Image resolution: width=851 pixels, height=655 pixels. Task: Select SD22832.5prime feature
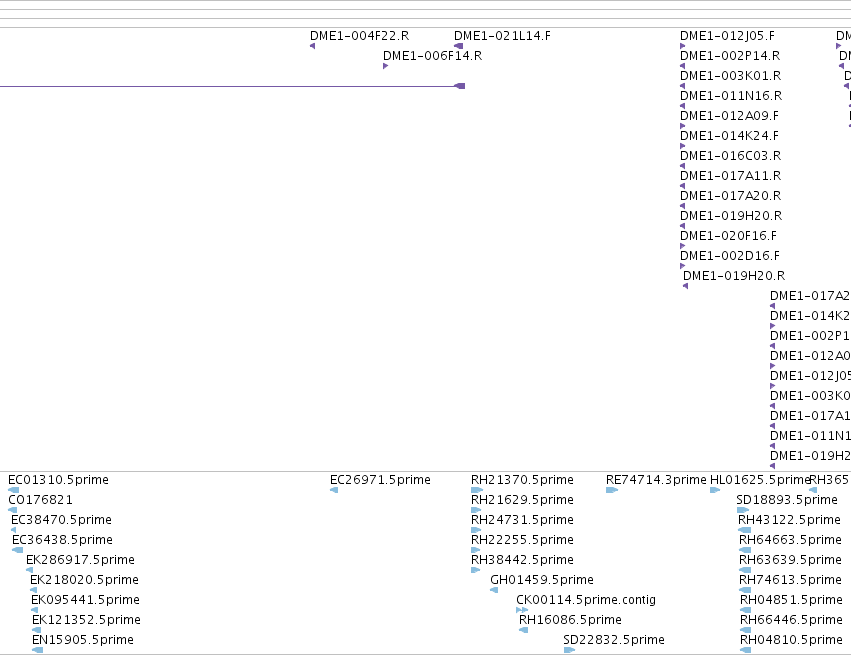click(614, 640)
